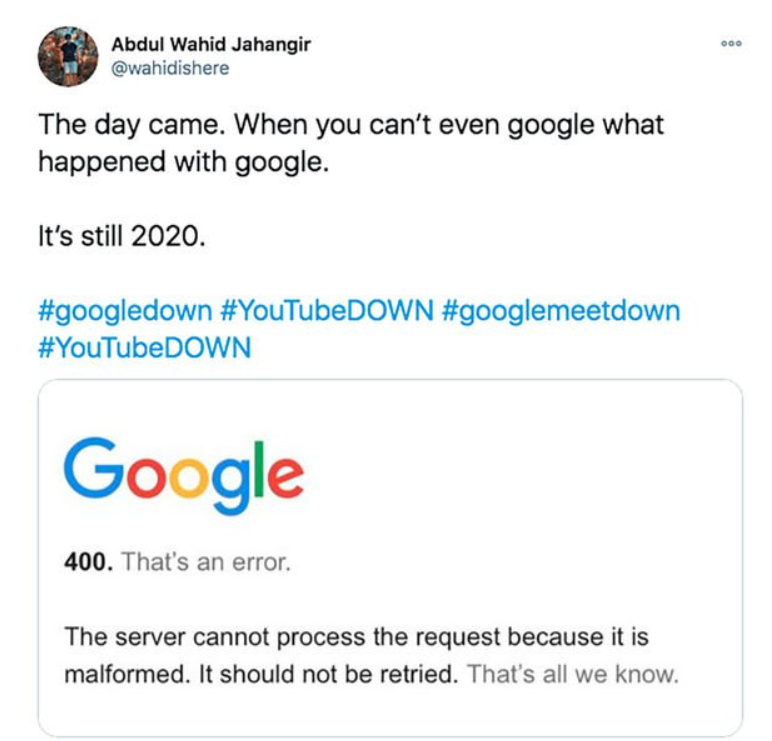Click the "That's all we know." text
The image size is (772, 741).
[573, 673]
